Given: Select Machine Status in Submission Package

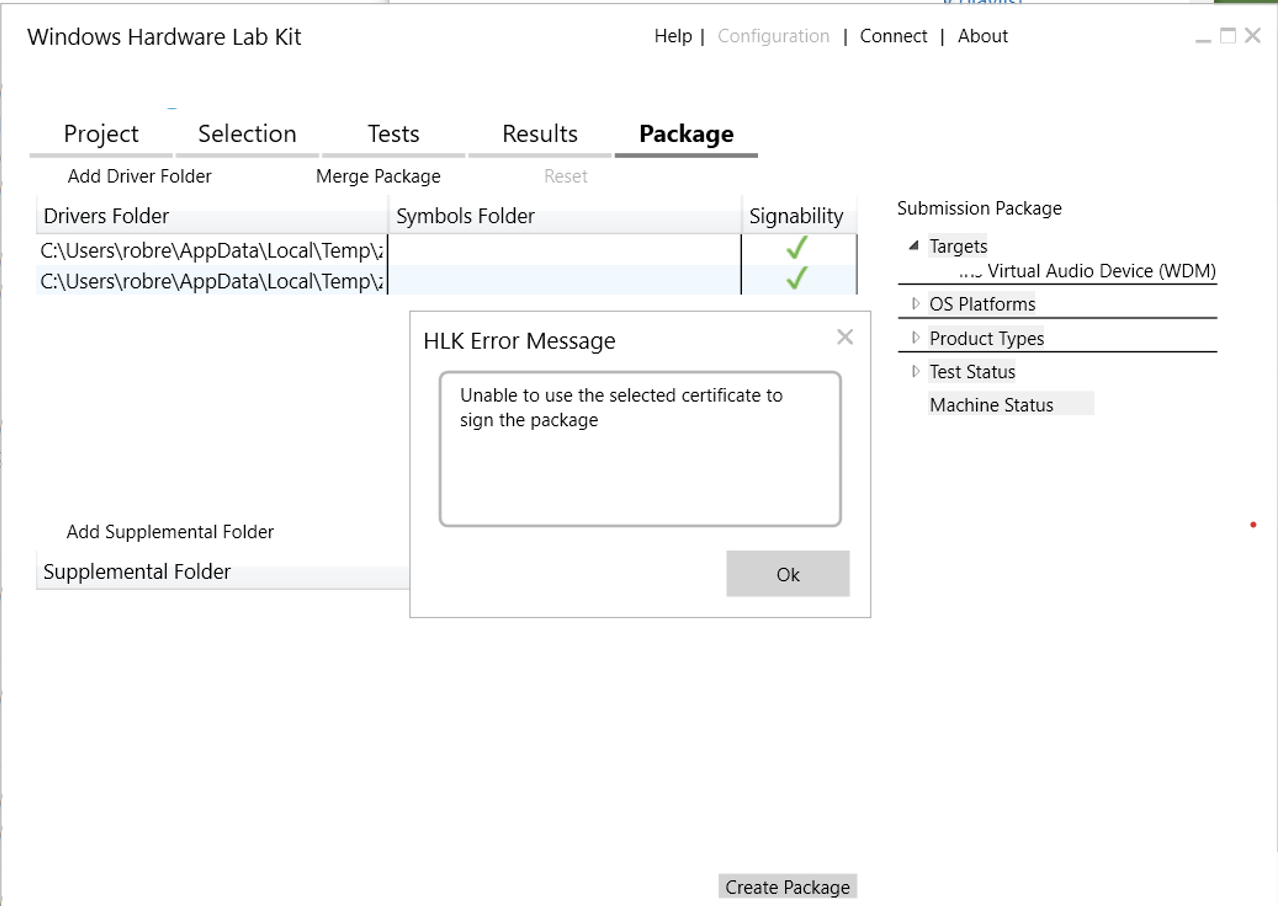Looking at the screenshot, I should pos(991,404).
